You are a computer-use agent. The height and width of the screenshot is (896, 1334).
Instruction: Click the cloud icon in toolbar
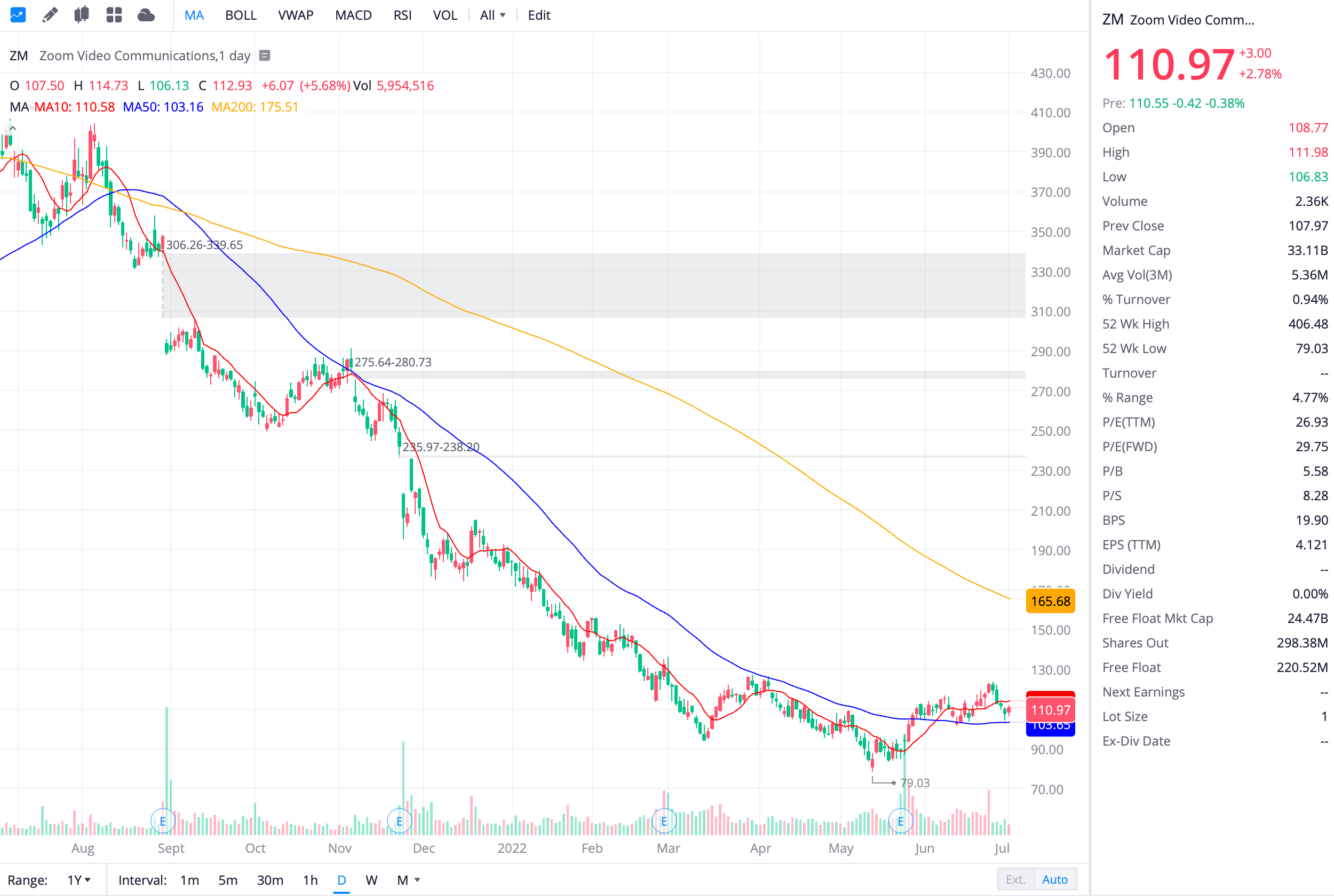point(146,15)
